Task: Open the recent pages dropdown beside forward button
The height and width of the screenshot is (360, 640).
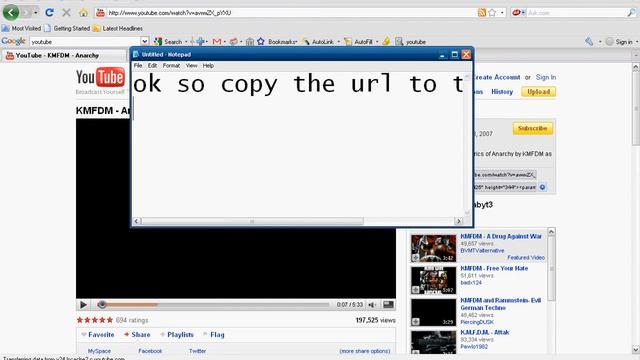Action: click(36, 13)
